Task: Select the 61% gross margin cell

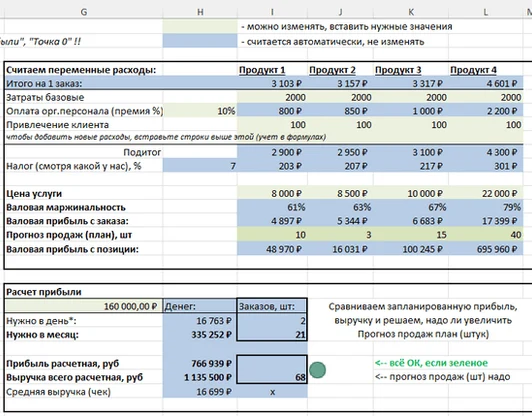Action: tap(272, 207)
